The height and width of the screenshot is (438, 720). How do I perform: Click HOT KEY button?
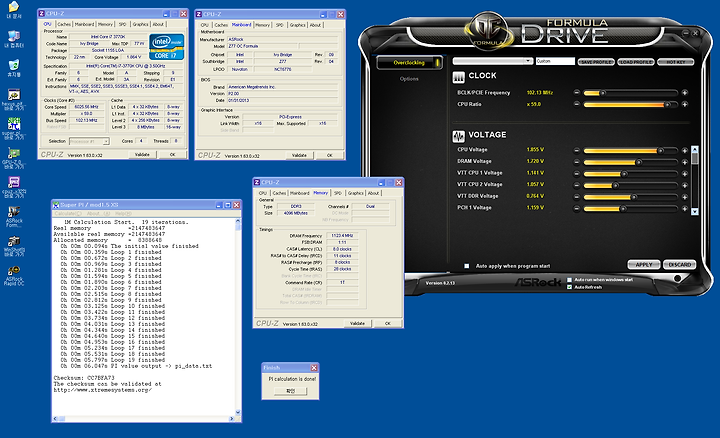click(x=675, y=62)
